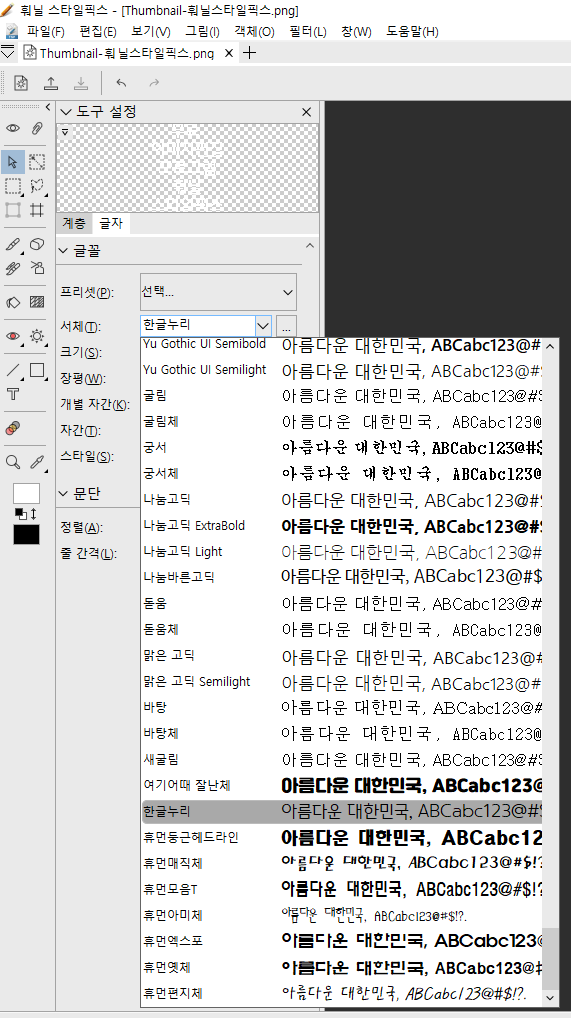Click the ... button next to 서체 field
Screen dimensions: 571x1018
[x=286, y=325]
